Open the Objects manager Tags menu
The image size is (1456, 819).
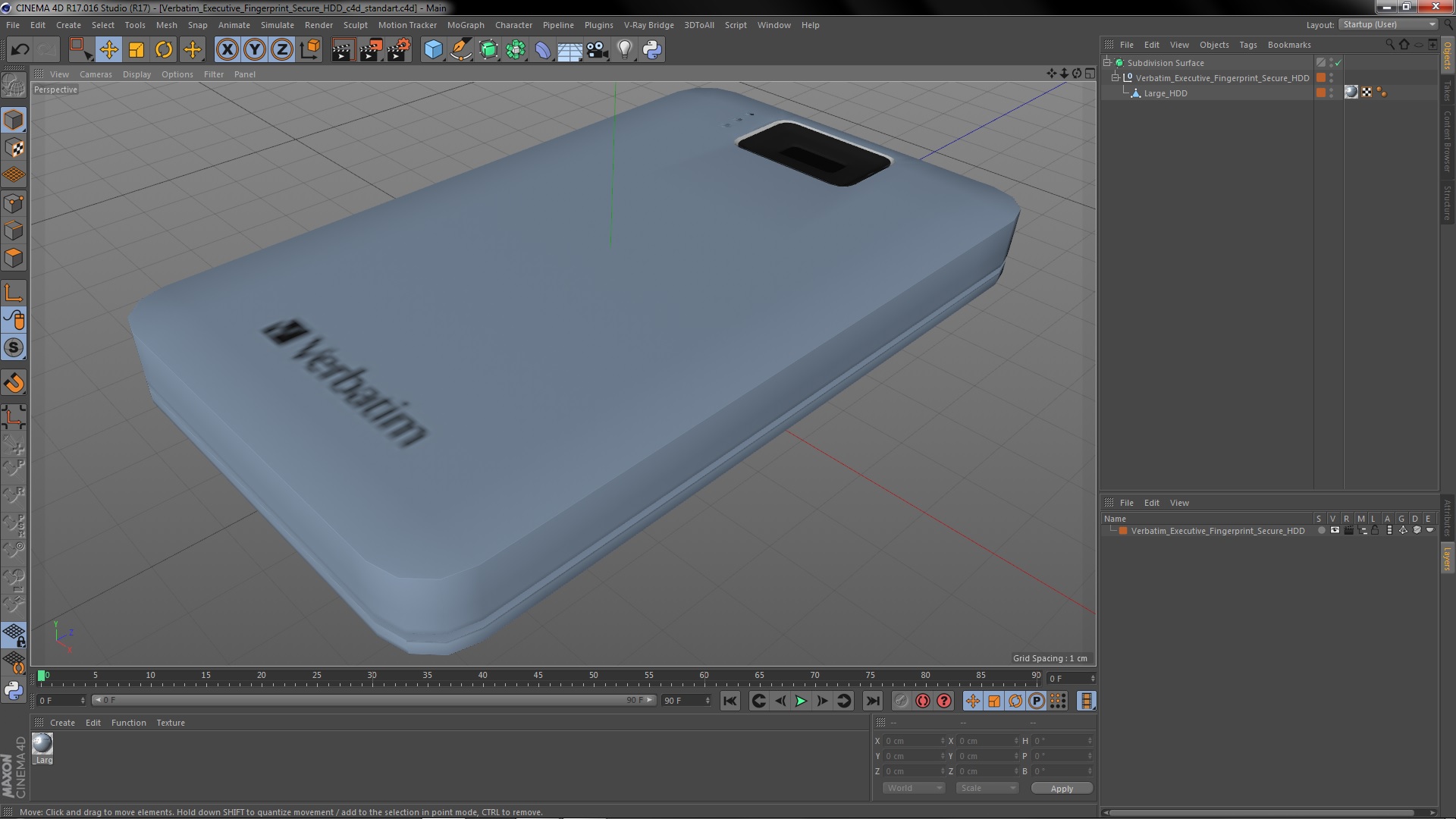tap(1247, 45)
